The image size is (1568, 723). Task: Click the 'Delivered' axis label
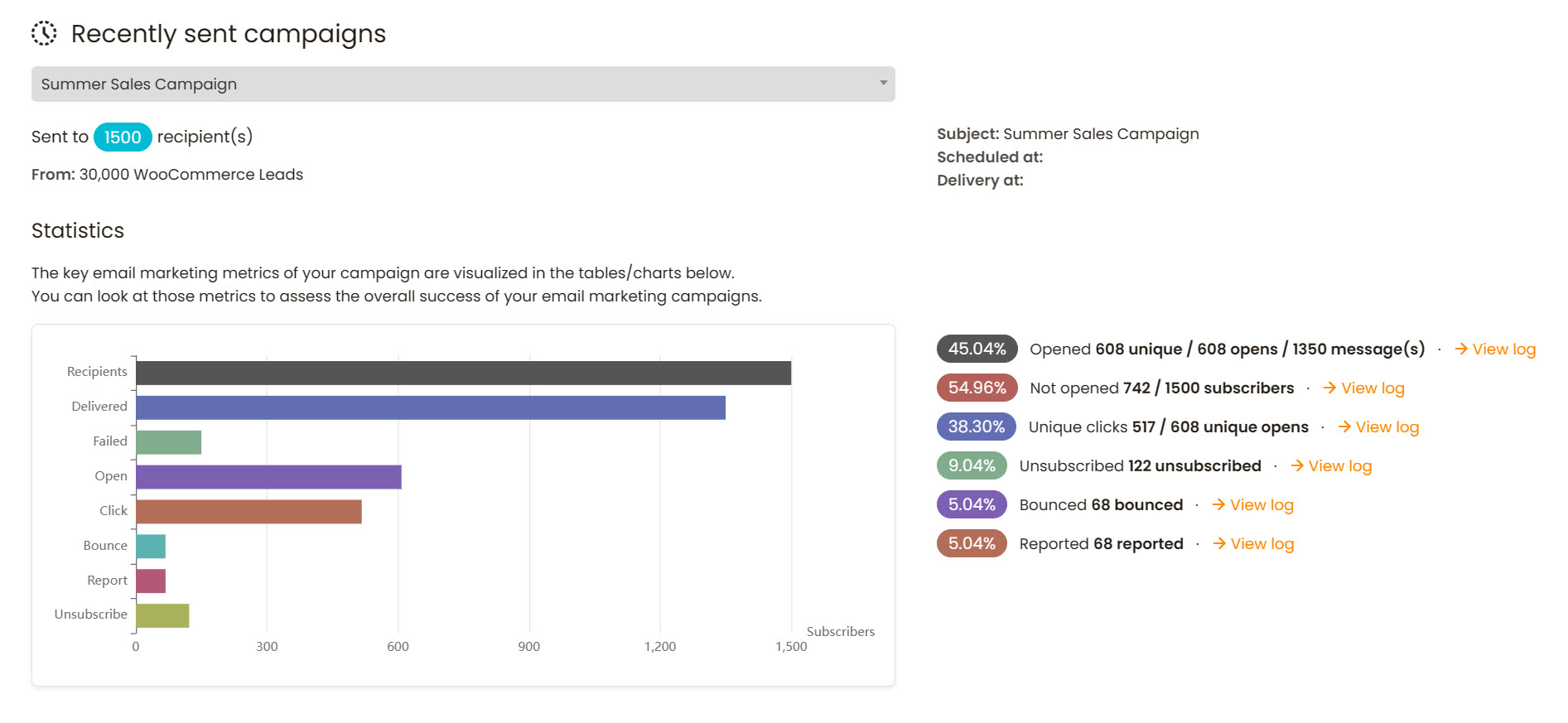click(x=99, y=407)
